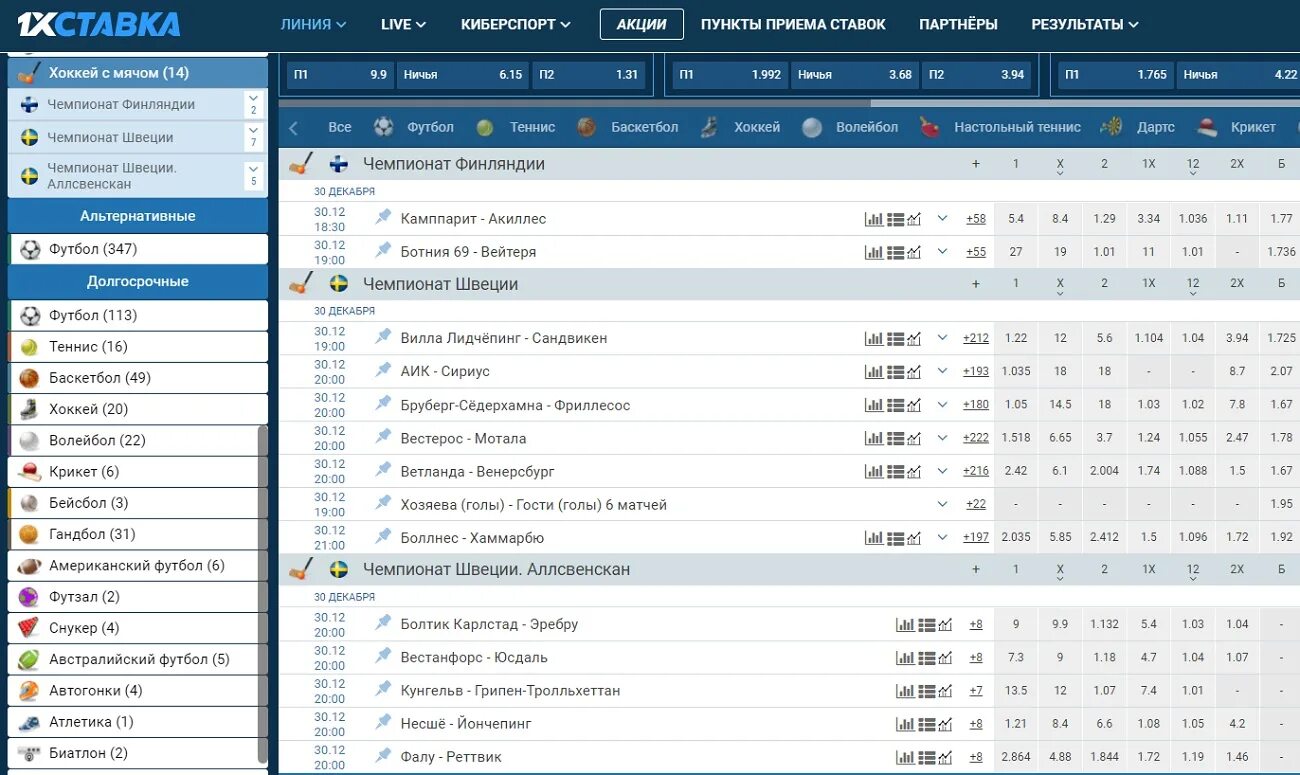Select the Волейбол ball icon in sports filter
1300x775 pixels.
pos(812,127)
